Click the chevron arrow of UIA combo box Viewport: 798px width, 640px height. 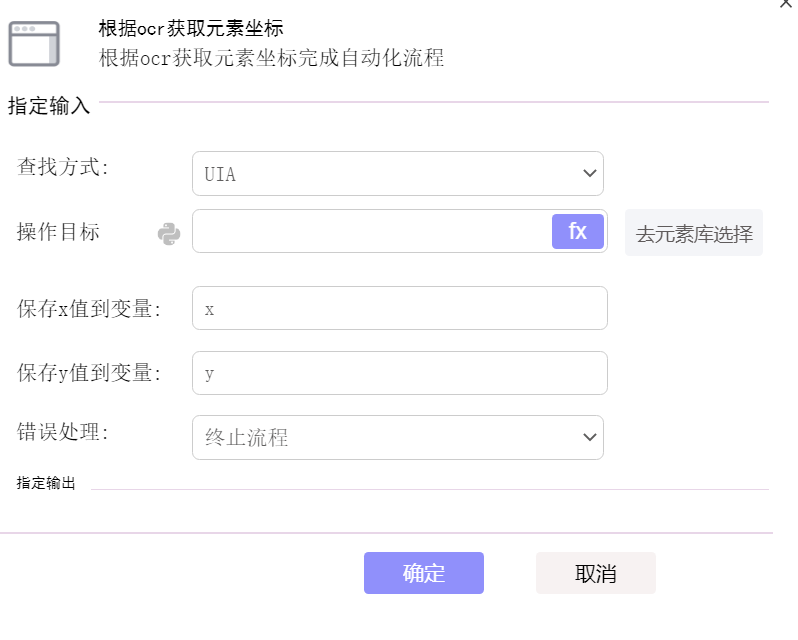pyautogui.click(x=590, y=173)
